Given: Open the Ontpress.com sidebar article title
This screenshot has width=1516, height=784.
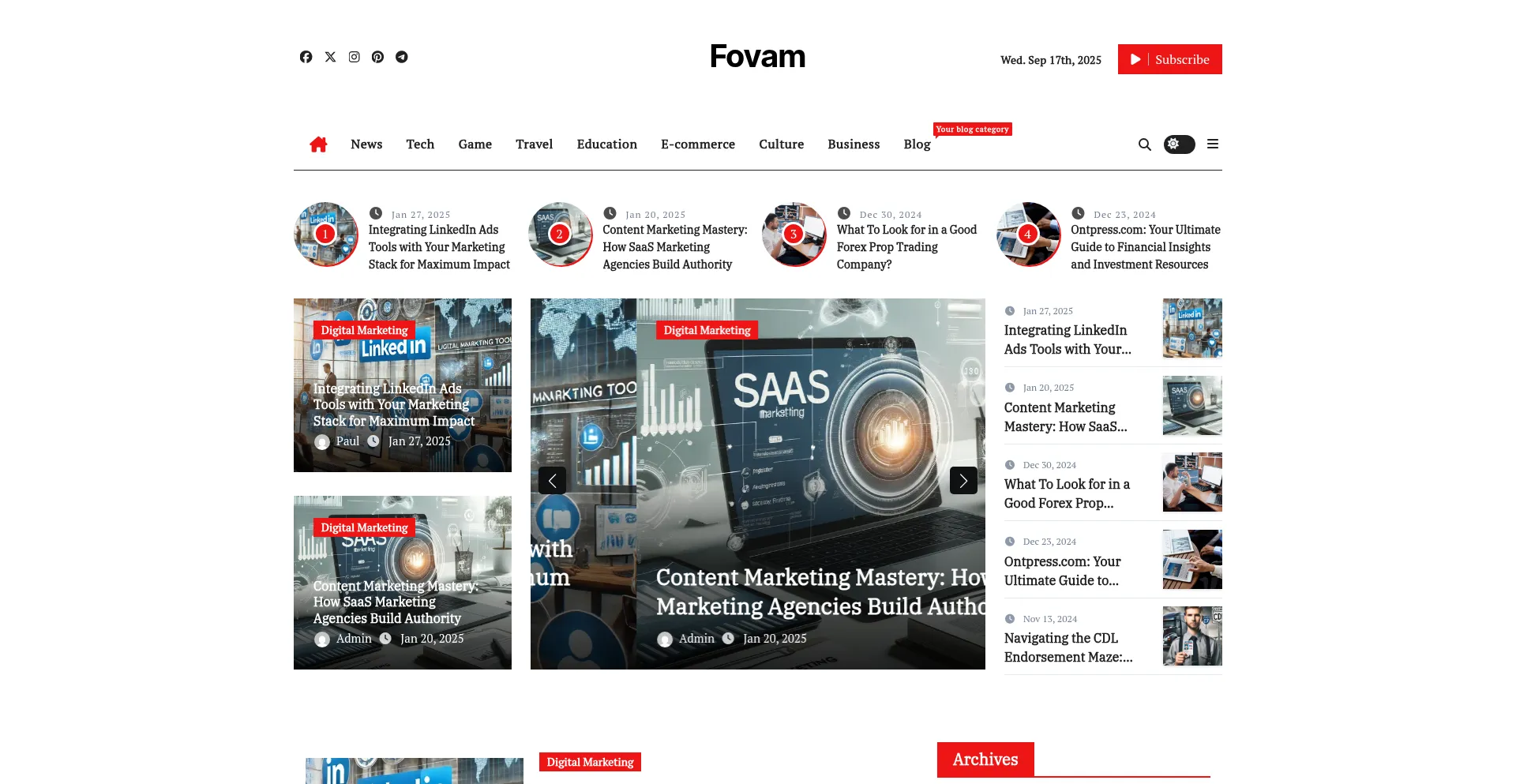Looking at the screenshot, I should point(1062,571).
